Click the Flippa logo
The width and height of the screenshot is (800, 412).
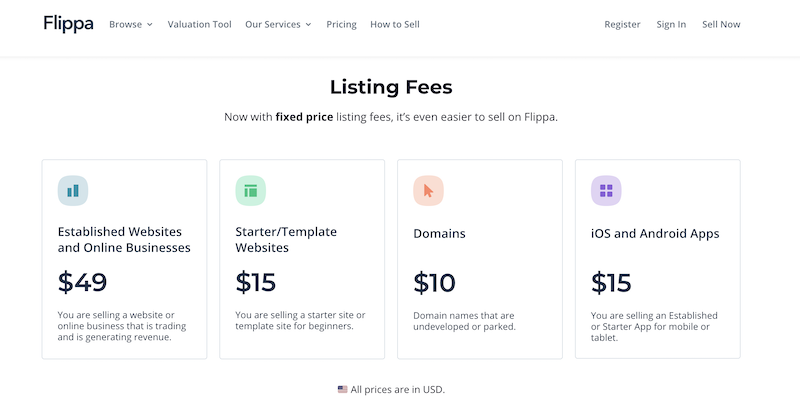pos(68,24)
